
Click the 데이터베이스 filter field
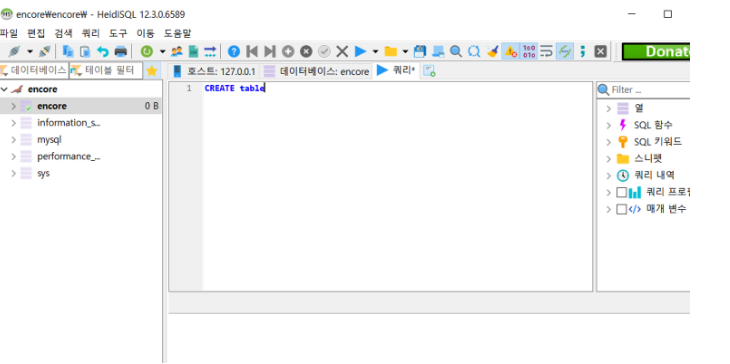click(34, 71)
